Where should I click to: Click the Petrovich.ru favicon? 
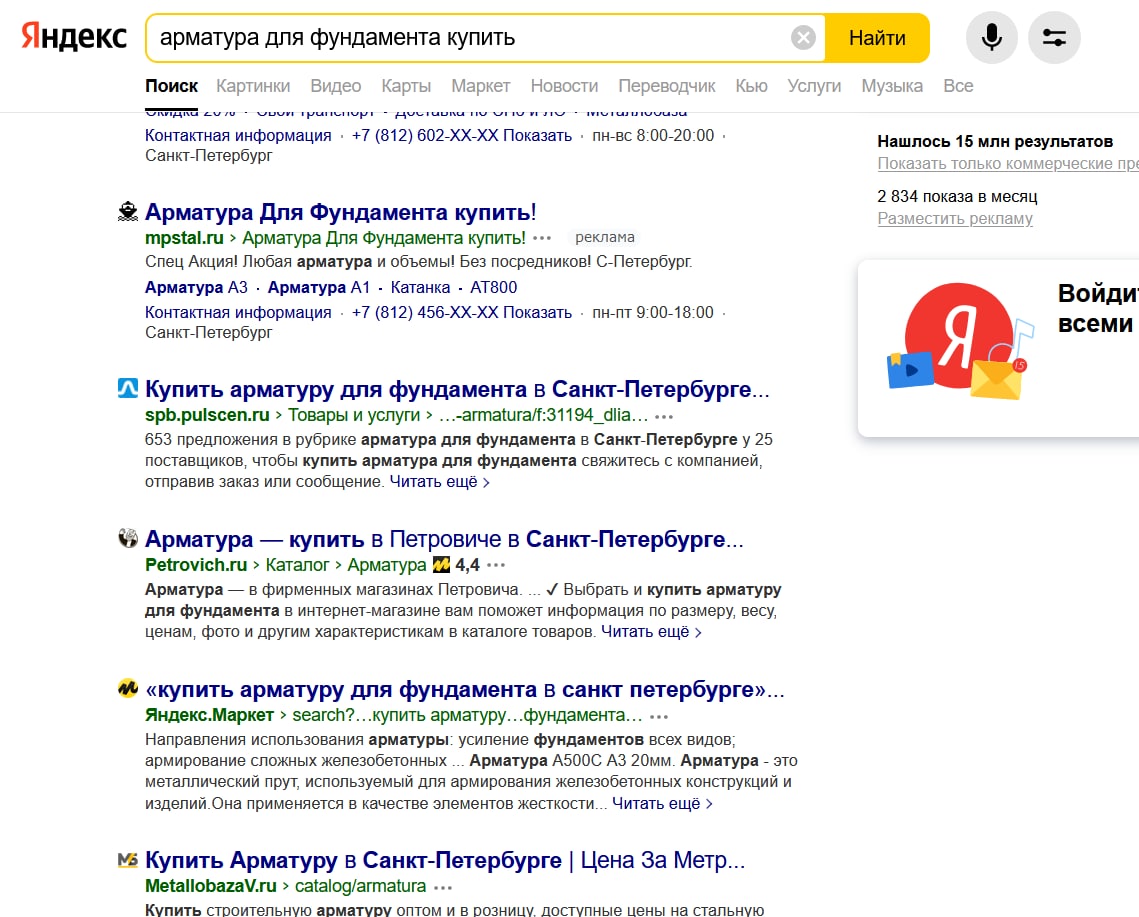click(x=128, y=538)
